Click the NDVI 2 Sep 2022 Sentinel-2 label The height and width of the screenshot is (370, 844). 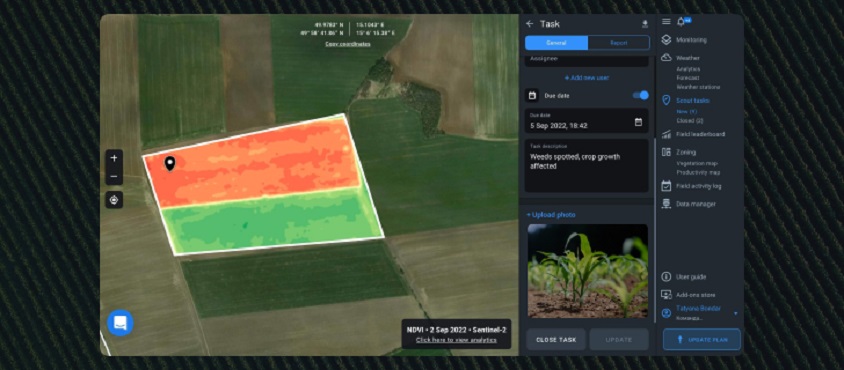point(456,329)
